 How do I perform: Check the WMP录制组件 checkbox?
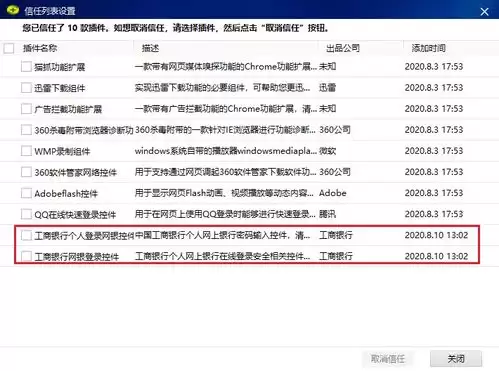tap(26, 151)
